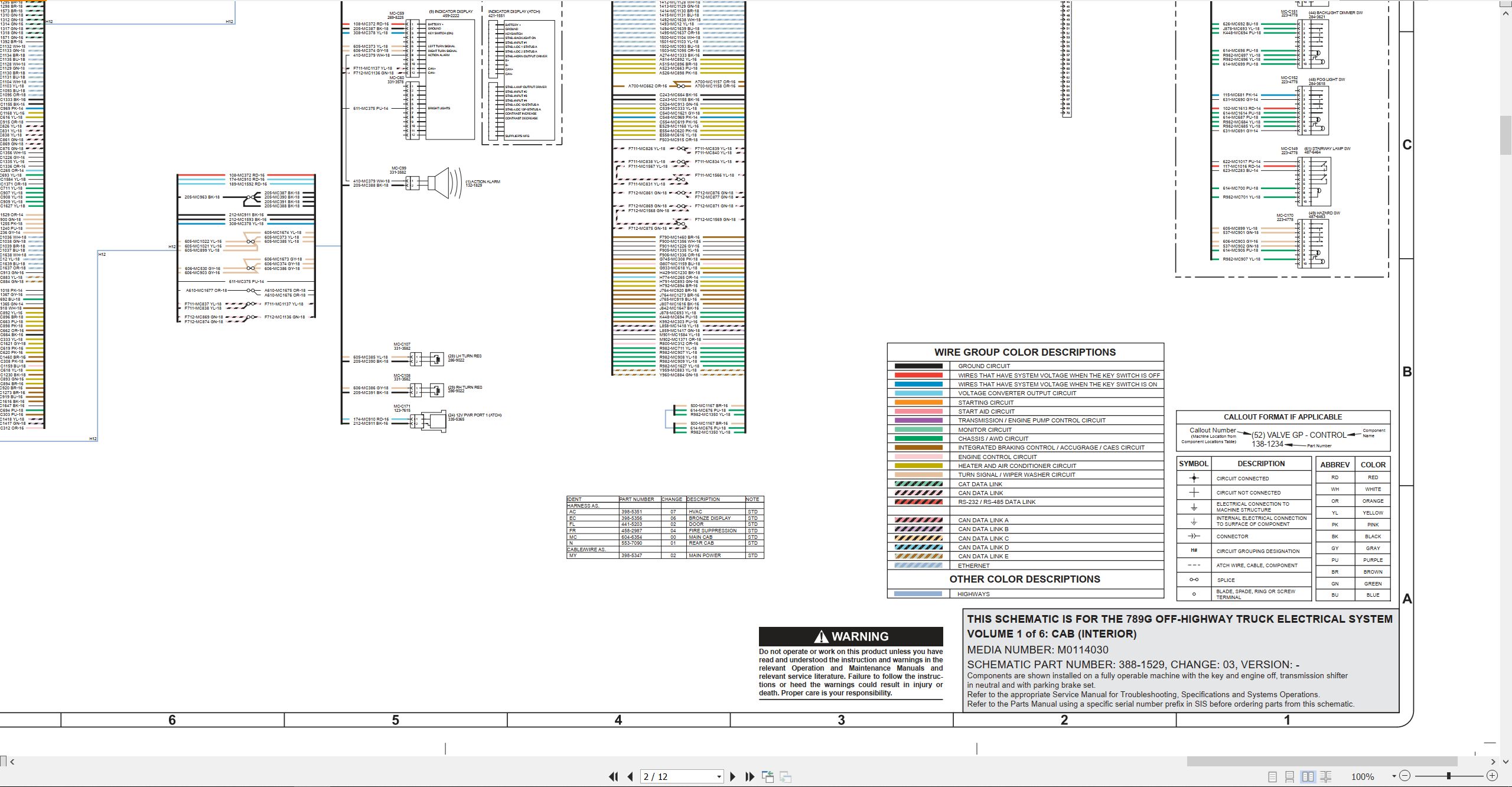The image size is (1512, 787).
Task: Click the CALLOUT FORMAT IF APPLICABLE heading
Action: [1282, 417]
